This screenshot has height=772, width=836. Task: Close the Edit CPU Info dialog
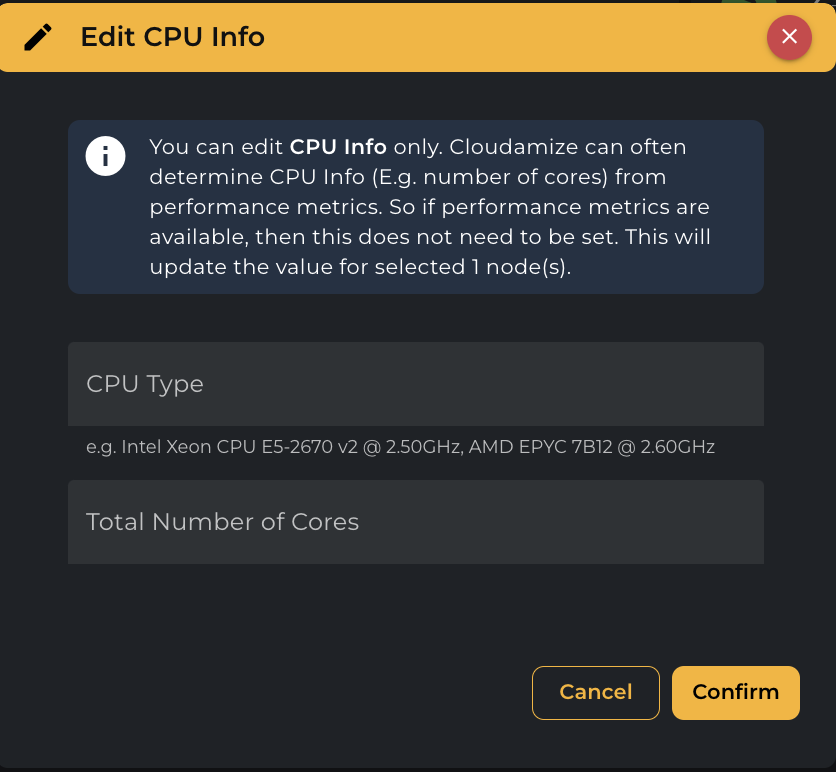click(x=789, y=37)
